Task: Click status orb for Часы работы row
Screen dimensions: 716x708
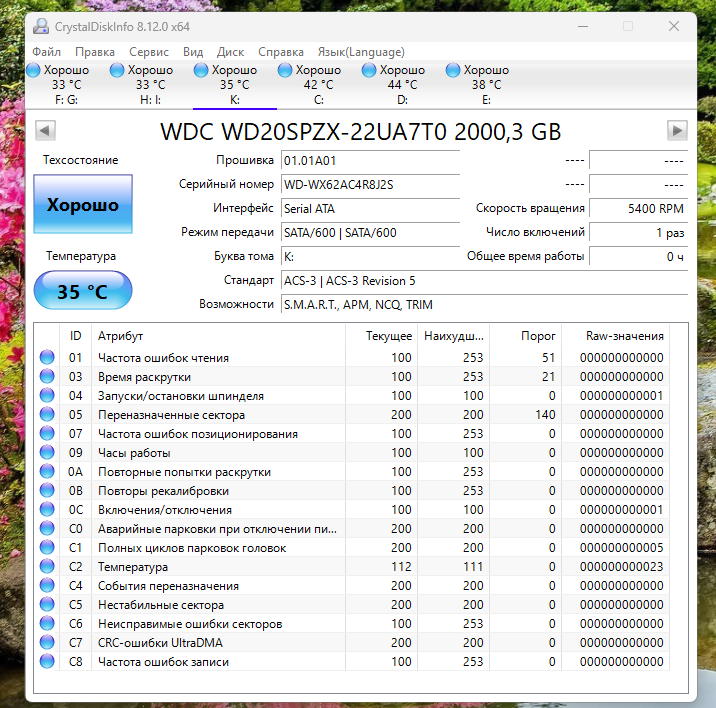Action: (47, 452)
